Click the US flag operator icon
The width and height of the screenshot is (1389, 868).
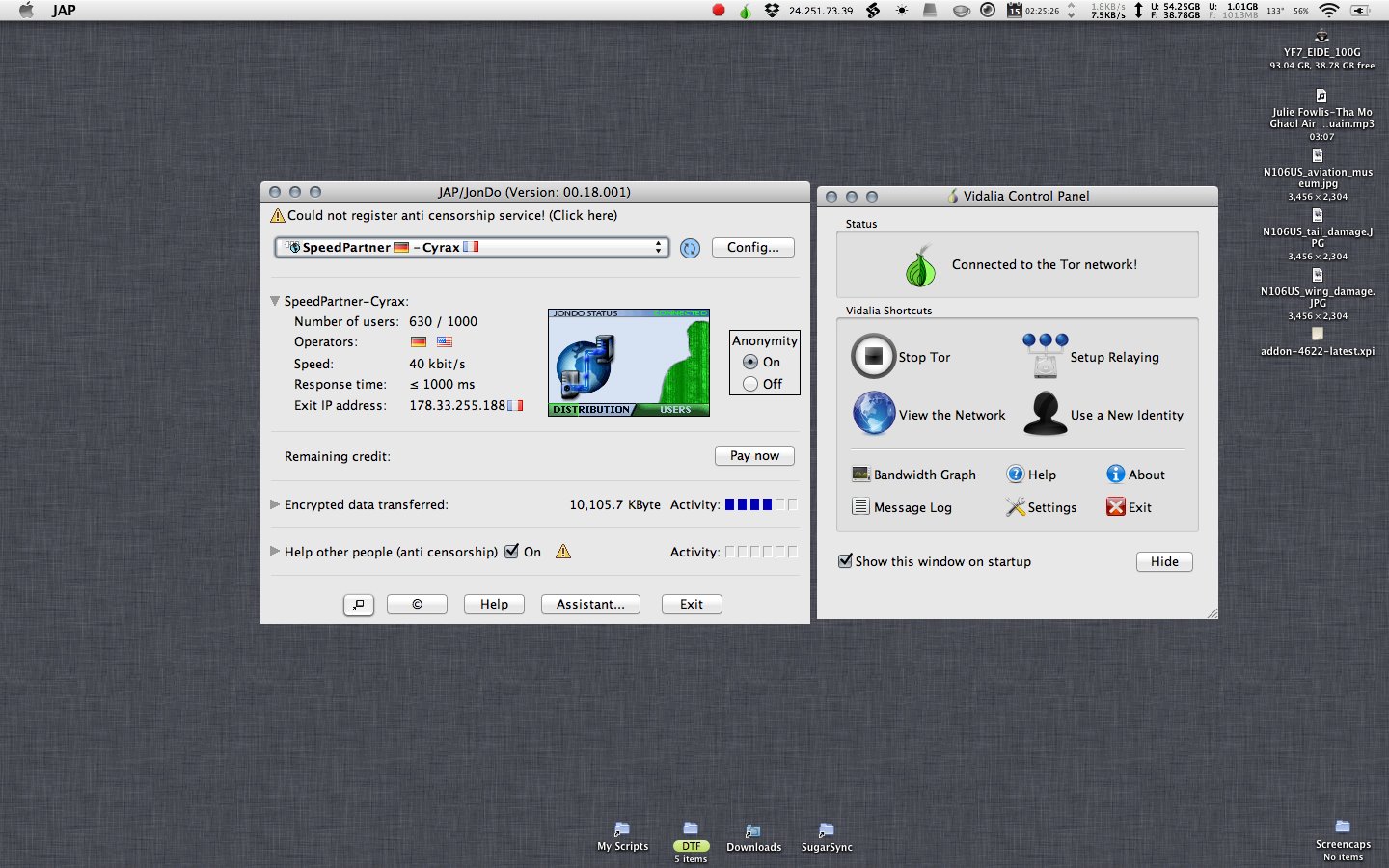point(445,342)
